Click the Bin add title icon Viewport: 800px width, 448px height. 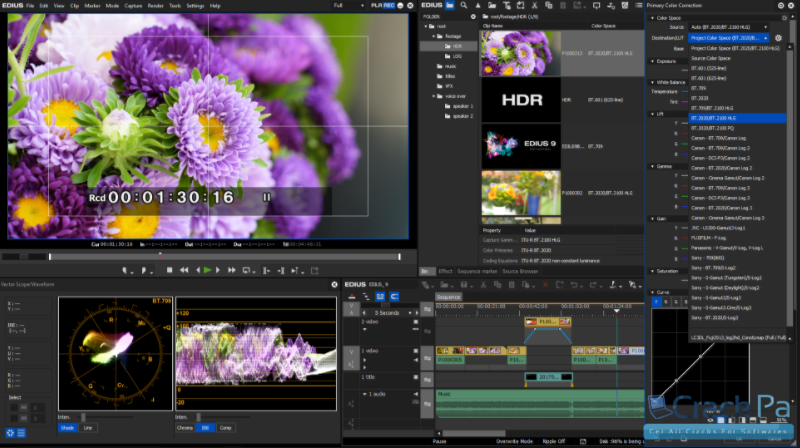pos(507,5)
